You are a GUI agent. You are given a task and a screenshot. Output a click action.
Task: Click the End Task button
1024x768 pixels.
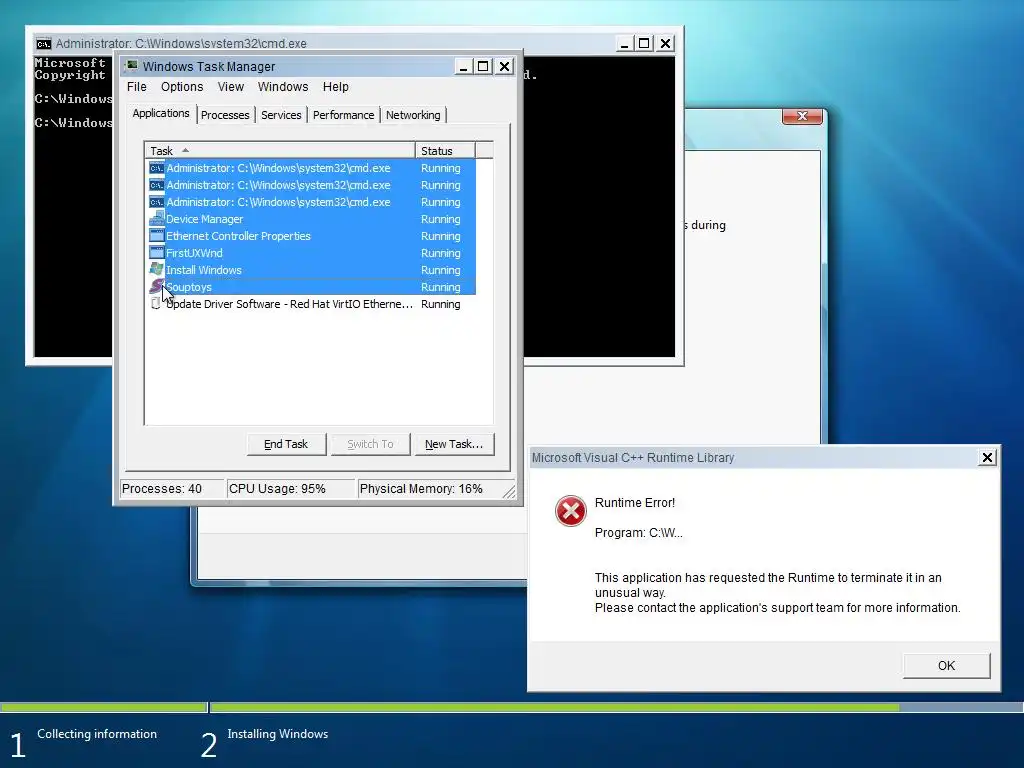pyautogui.click(x=286, y=444)
